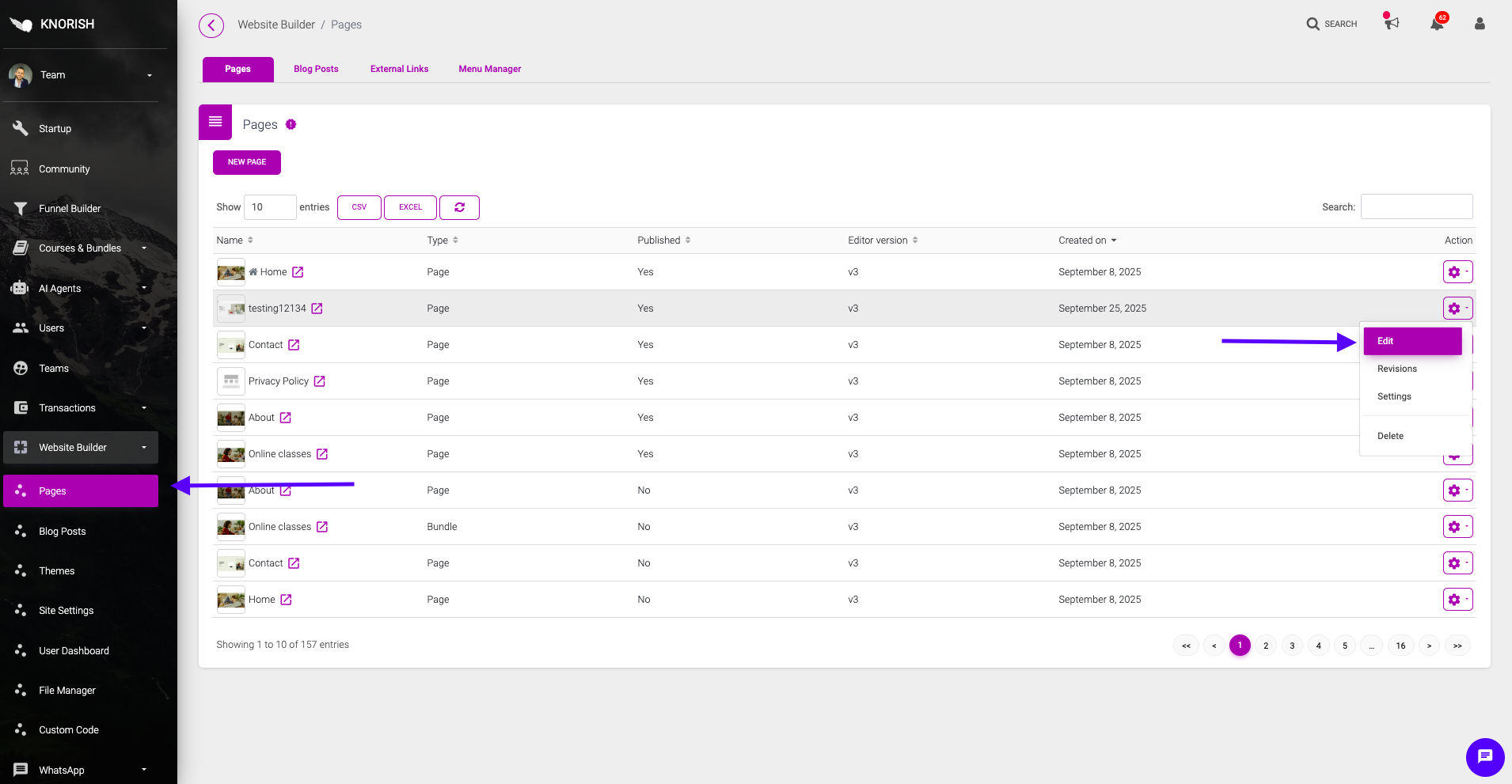Viewport: 1512px width, 784px height.
Task: Click the back arrow circle icon
Action: [x=211, y=25]
